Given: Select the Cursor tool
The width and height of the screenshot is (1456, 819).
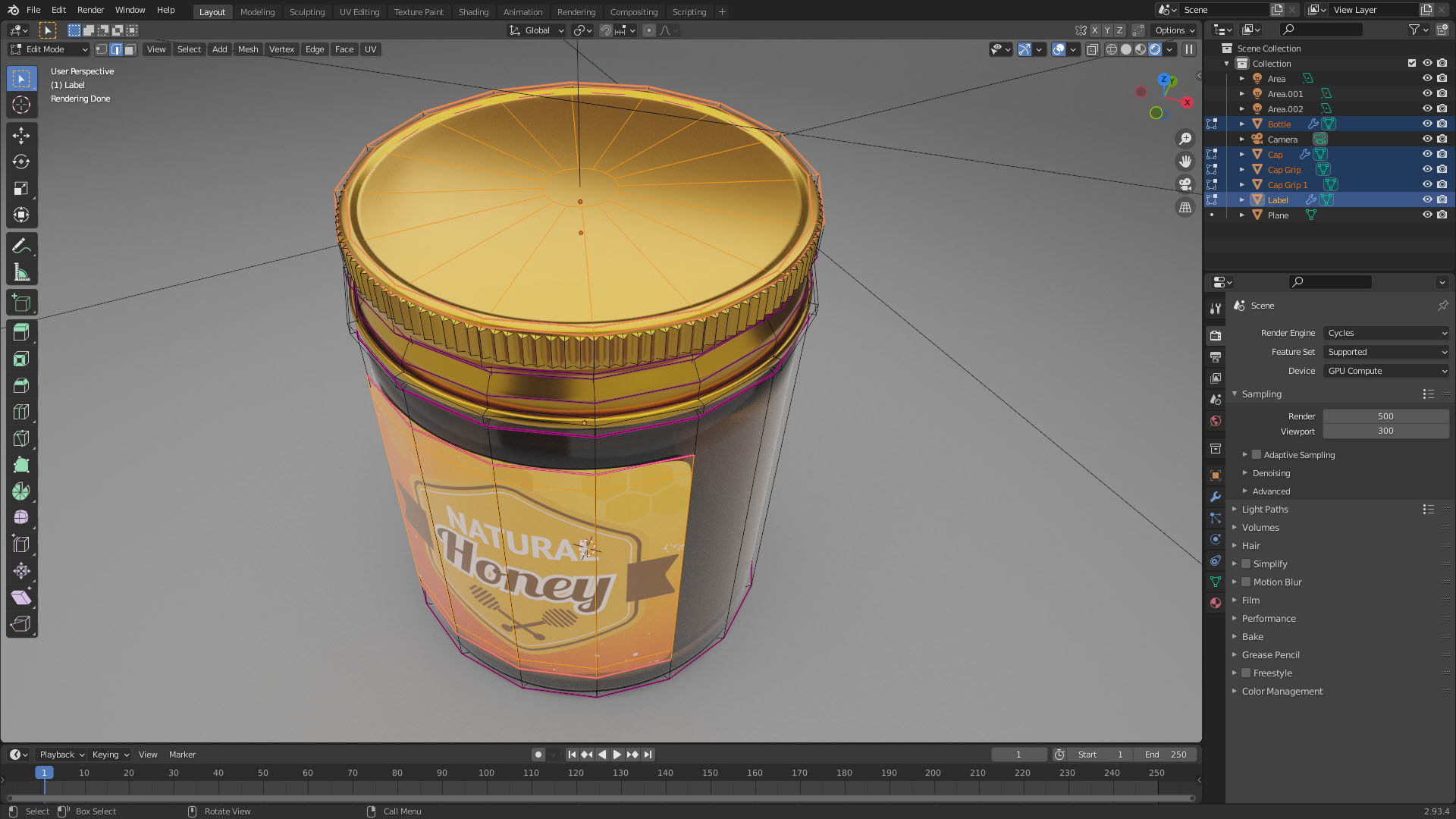Looking at the screenshot, I should tap(21, 105).
